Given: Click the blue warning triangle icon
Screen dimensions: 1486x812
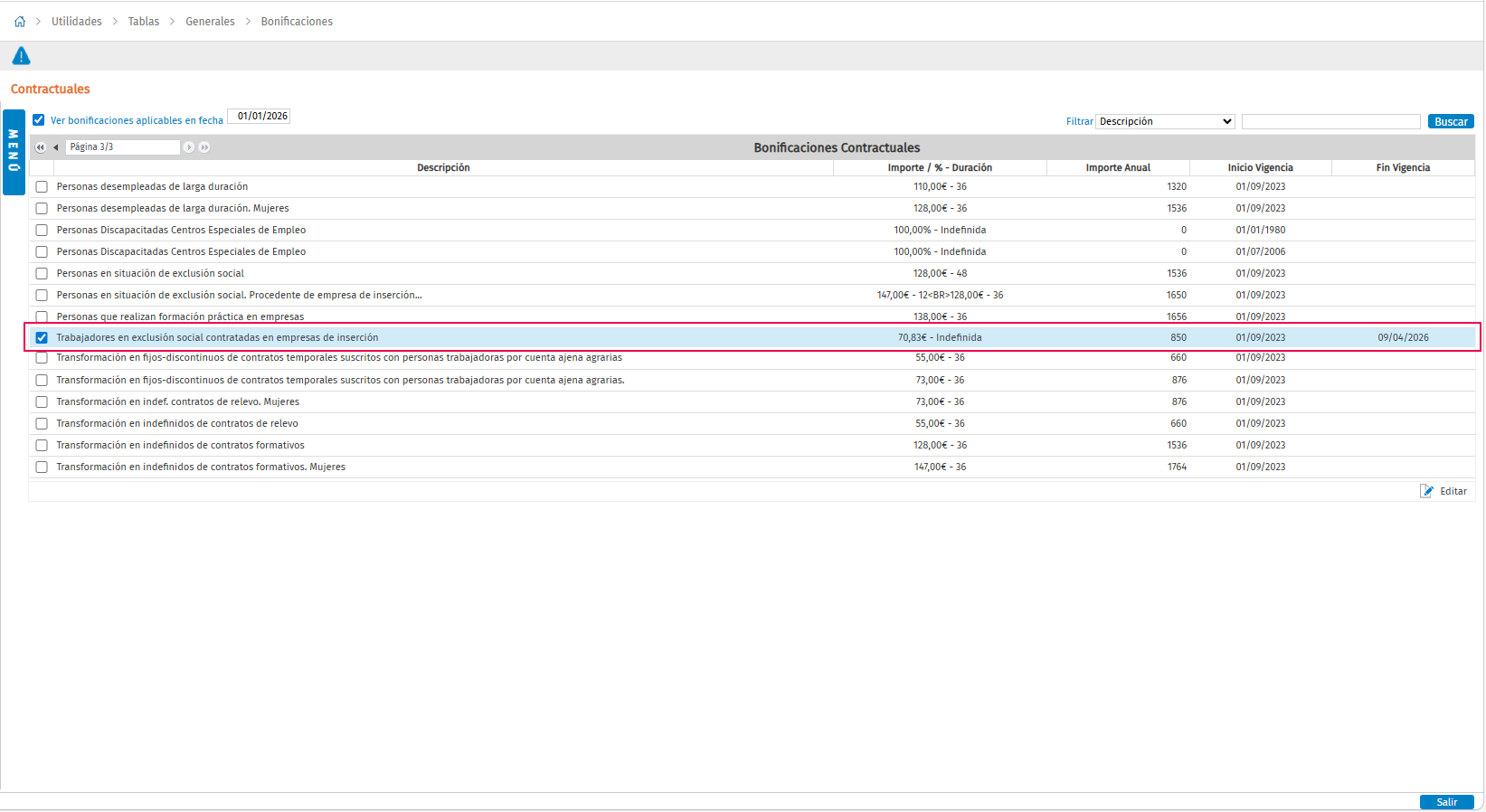Looking at the screenshot, I should coord(21,56).
